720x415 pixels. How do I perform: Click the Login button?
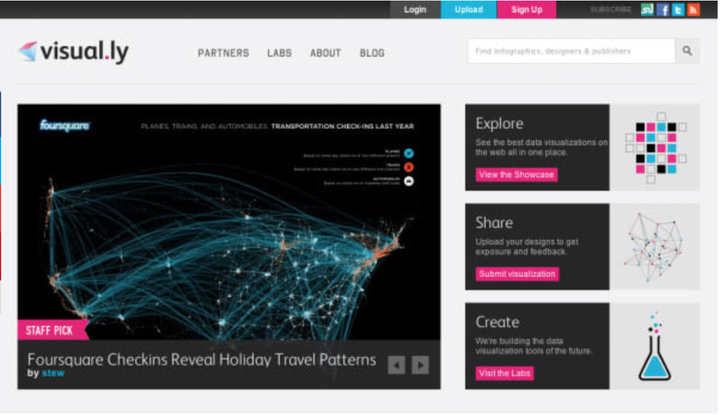tap(415, 10)
